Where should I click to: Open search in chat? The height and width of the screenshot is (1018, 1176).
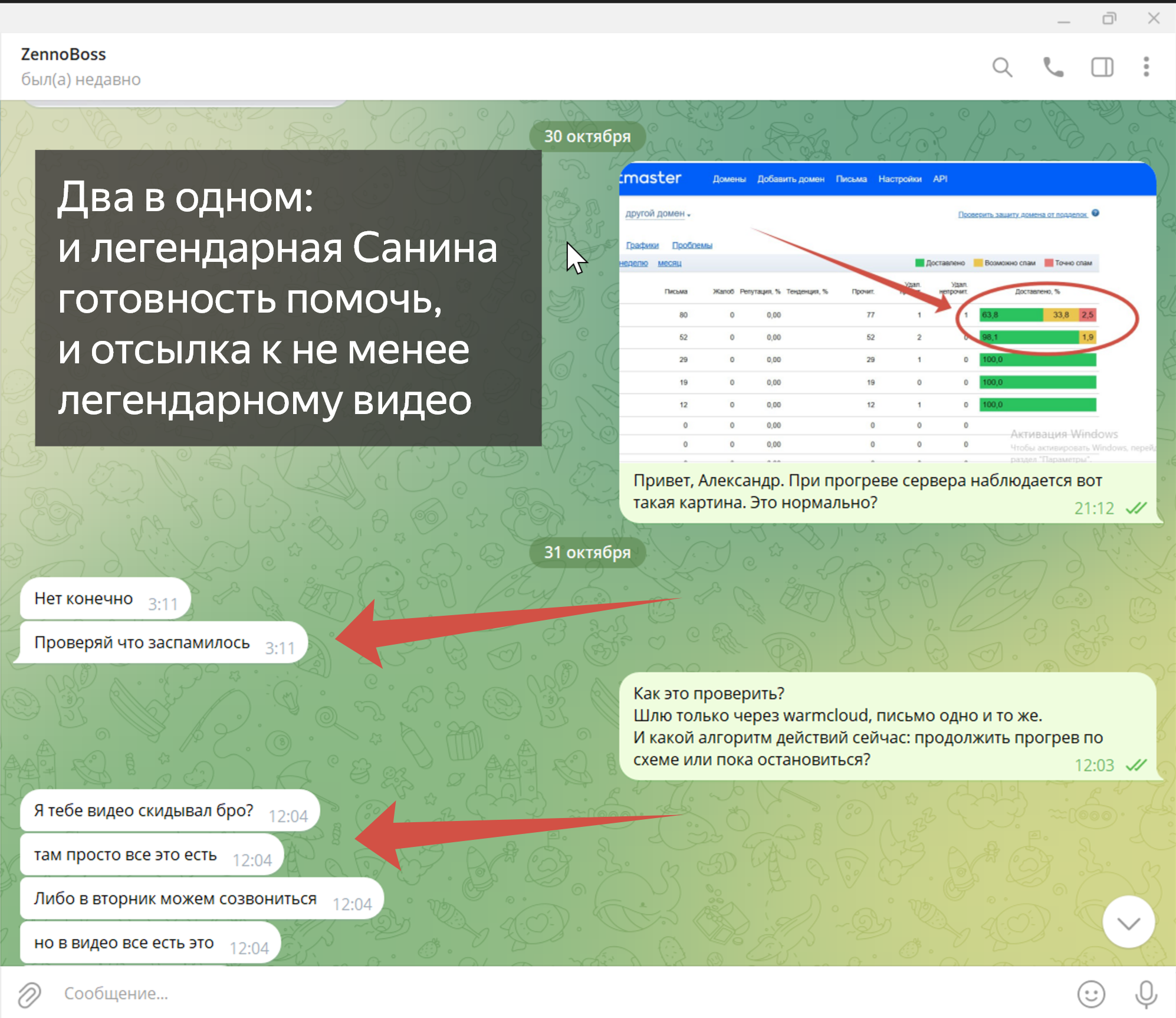pyautogui.click(x=1002, y=67)
